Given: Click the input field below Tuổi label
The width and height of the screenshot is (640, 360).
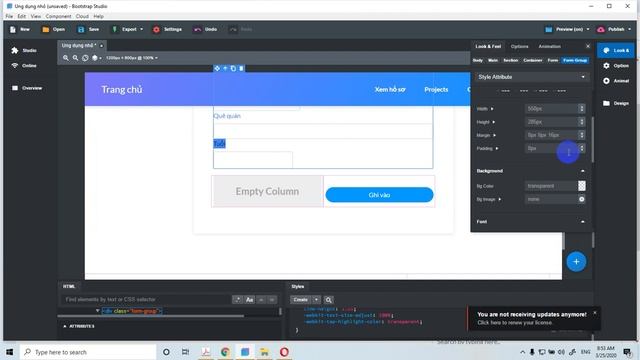Looking at the screenshot, I should click(253, 160).
